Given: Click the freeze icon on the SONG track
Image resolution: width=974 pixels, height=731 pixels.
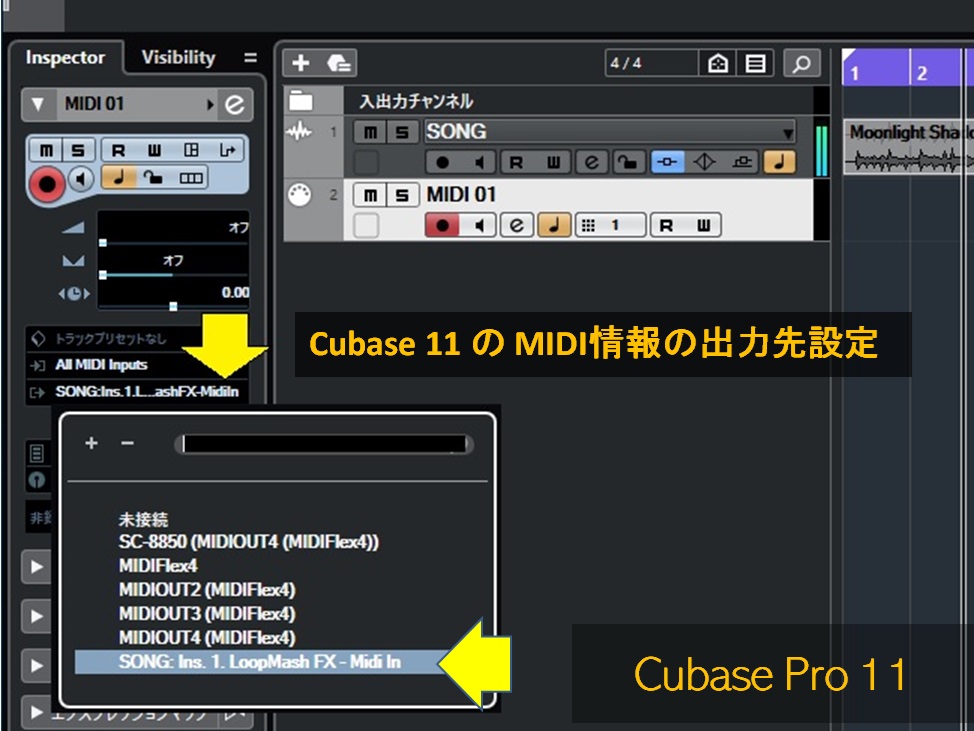Looking at the screenshot, I should [742, 163].
